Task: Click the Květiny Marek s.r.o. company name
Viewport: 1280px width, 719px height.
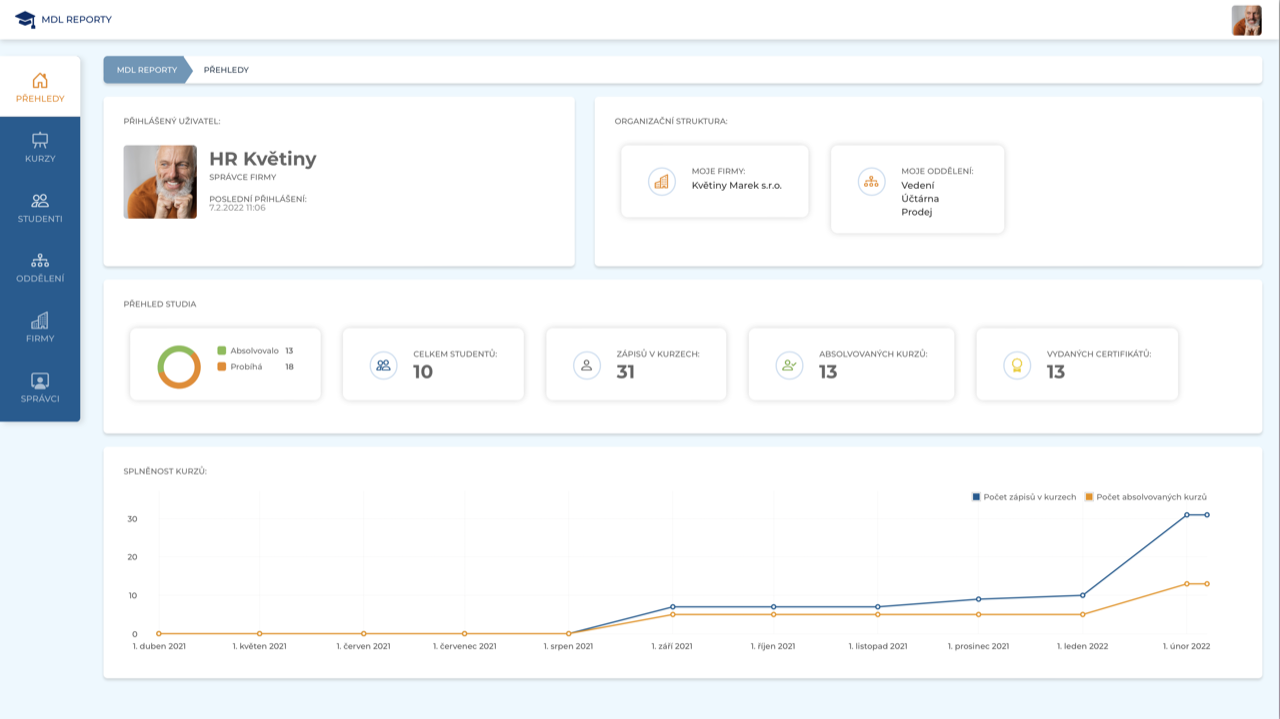Action: [736, 185]
